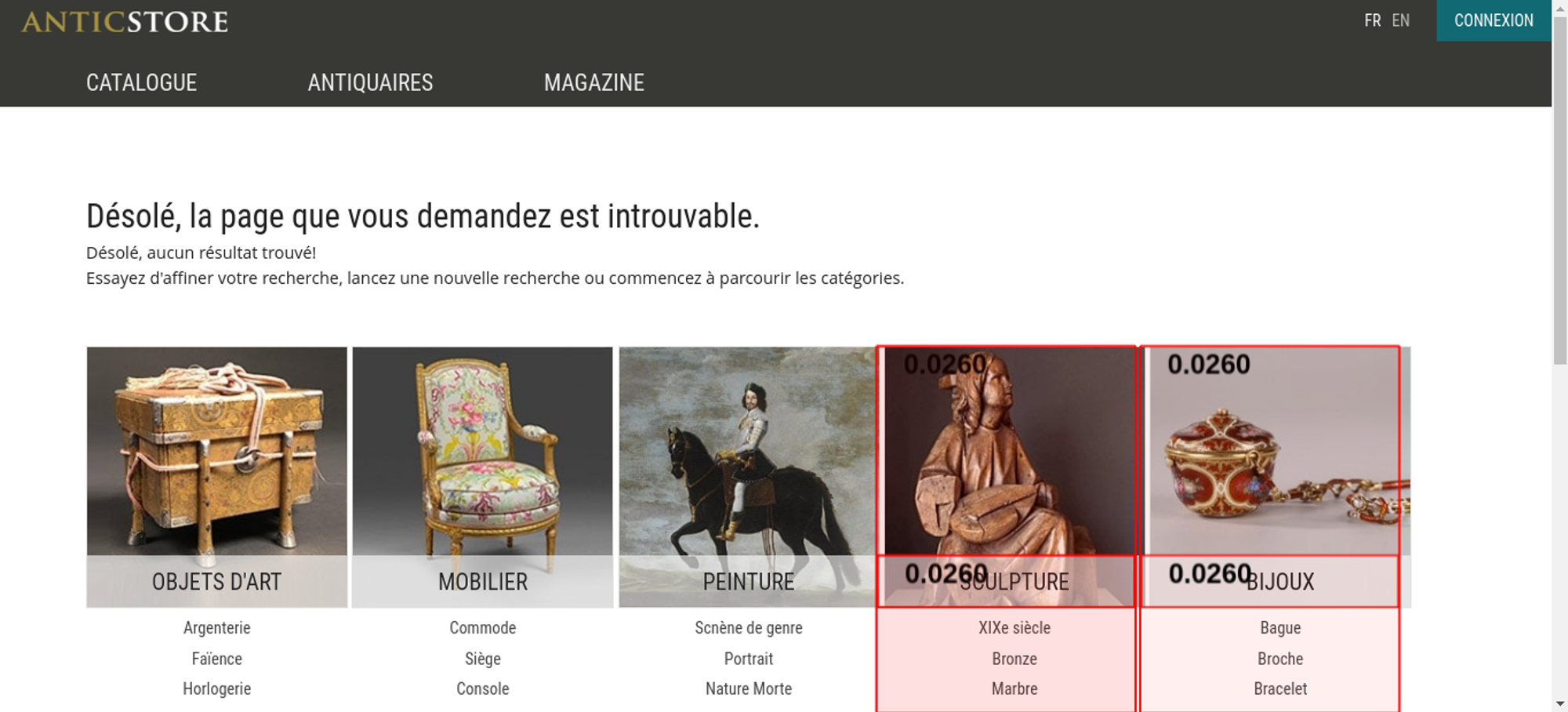
Task: Open the Bronze sculpture link
Action: (x=1014, y=659)
